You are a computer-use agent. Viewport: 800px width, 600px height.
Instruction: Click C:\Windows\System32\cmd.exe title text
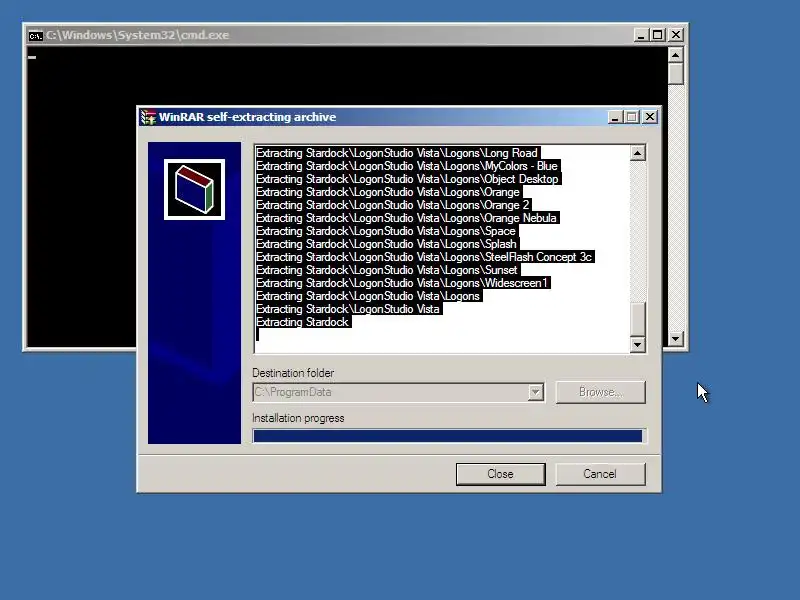[x=137, y=35]
